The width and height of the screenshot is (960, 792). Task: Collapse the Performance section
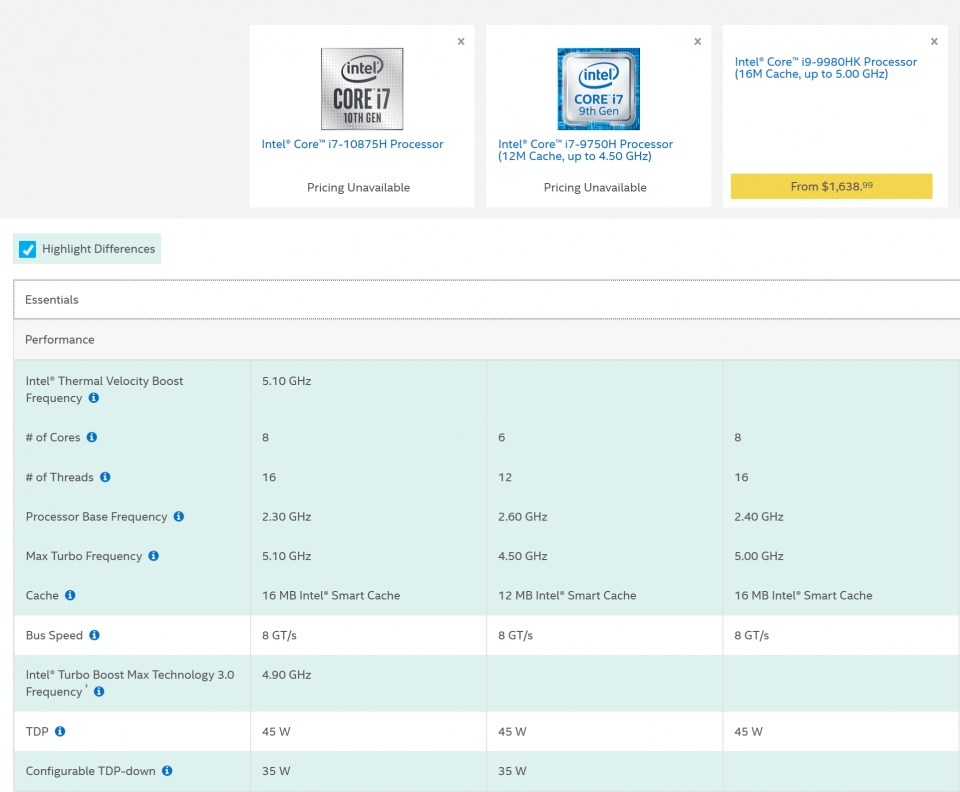click(60, 340)
